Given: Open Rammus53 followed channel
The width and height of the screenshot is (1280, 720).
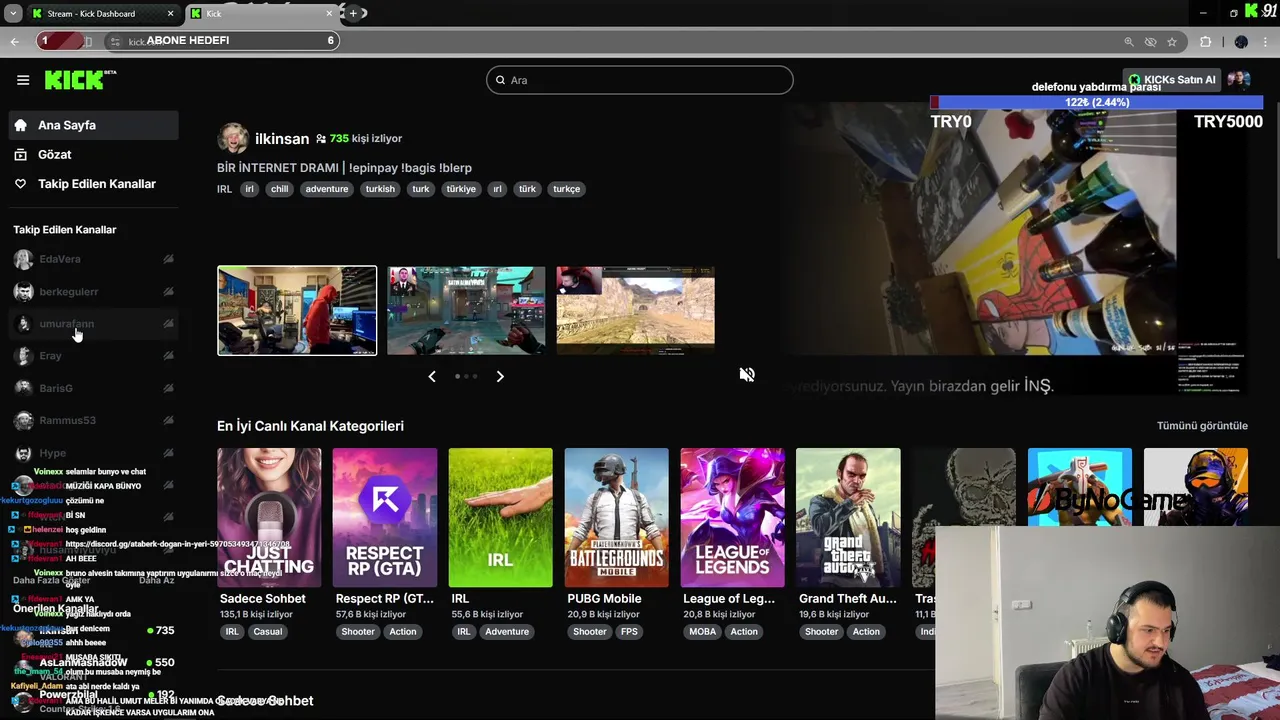Looking at the screenshot, I should pos(94,420).
